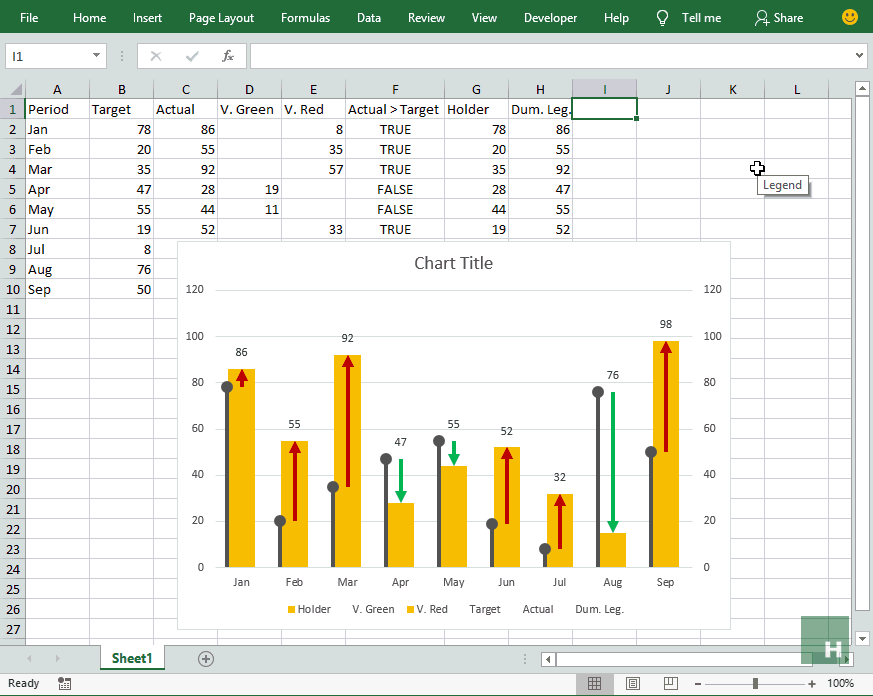Click the Chart Title text

click(453, 263)
